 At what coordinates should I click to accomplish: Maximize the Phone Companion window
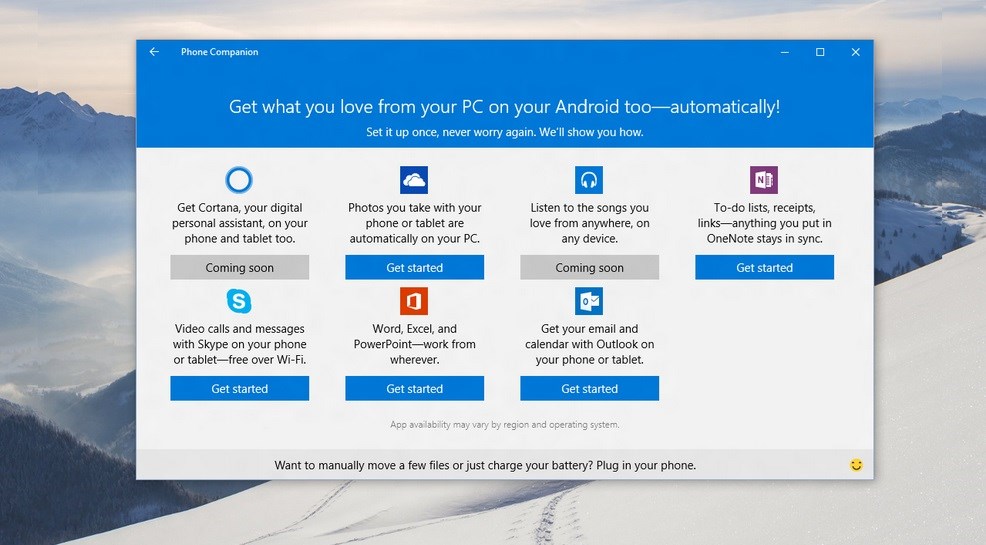click(x=820, y=52)
